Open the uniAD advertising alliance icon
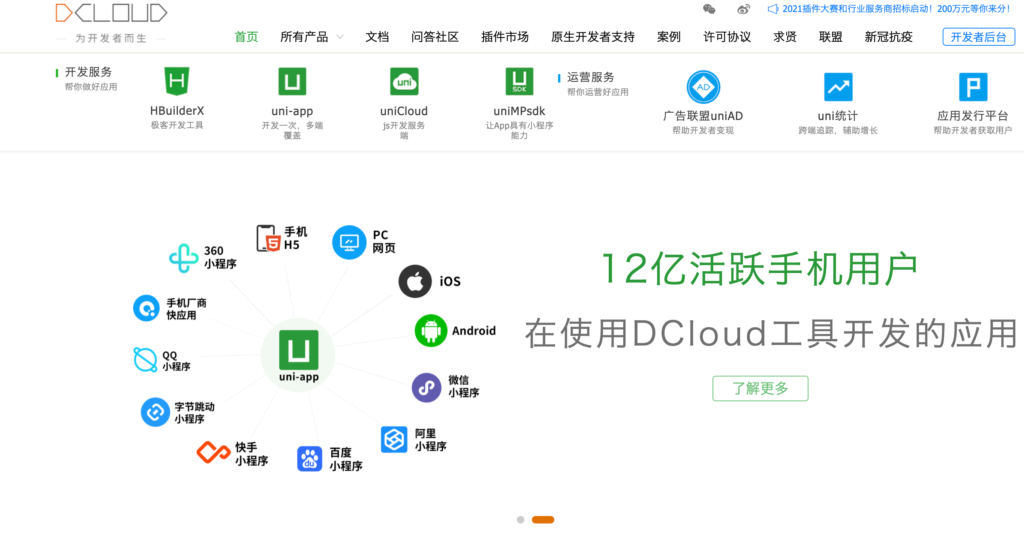 coord(703,87)
